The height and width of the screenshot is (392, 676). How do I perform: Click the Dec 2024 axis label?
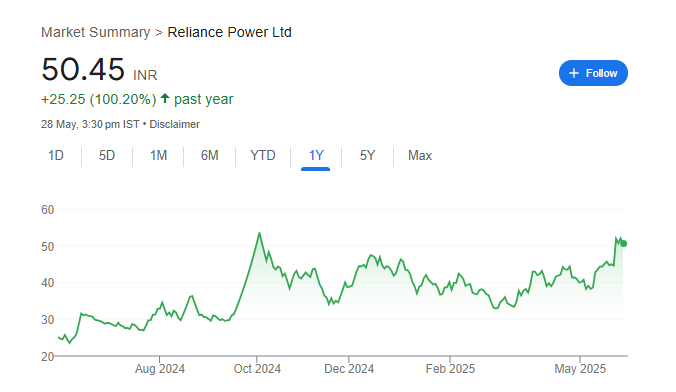pyautogui.click(x=349, y=369)
